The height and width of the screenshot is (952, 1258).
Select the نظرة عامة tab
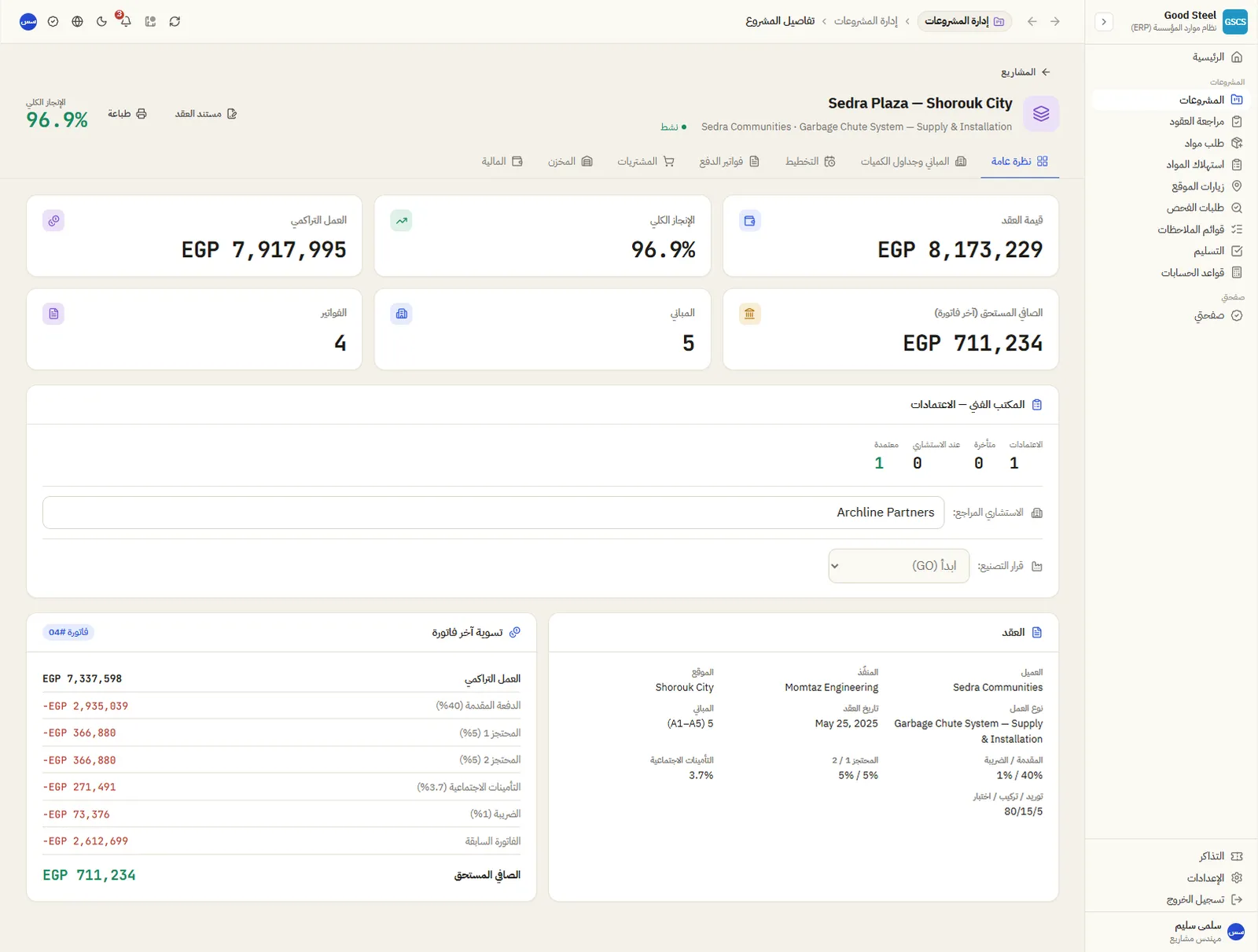click(x=1019, y=161)
